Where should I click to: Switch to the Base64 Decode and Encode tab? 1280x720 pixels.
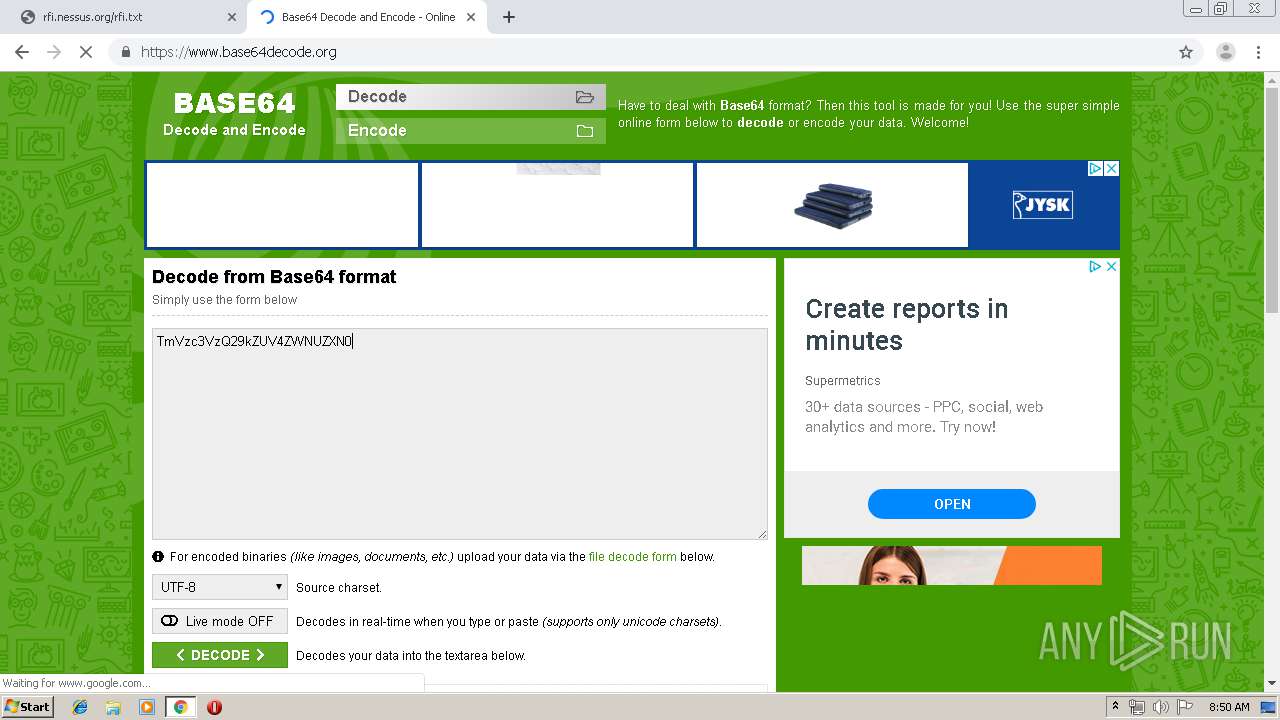[368, 17]
